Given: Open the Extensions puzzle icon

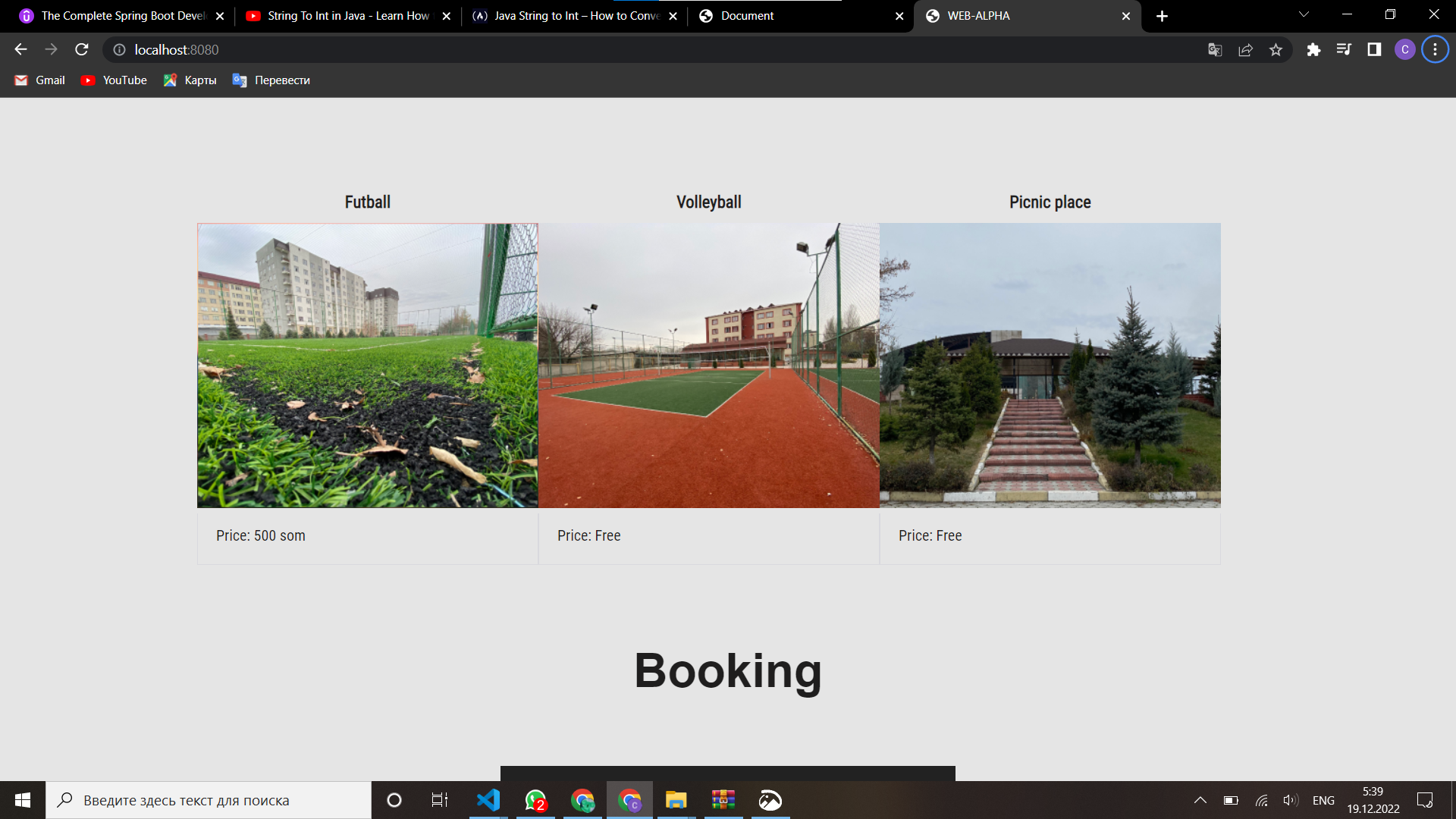Looking at the screenshot, I should click(x=1313, y=50).
